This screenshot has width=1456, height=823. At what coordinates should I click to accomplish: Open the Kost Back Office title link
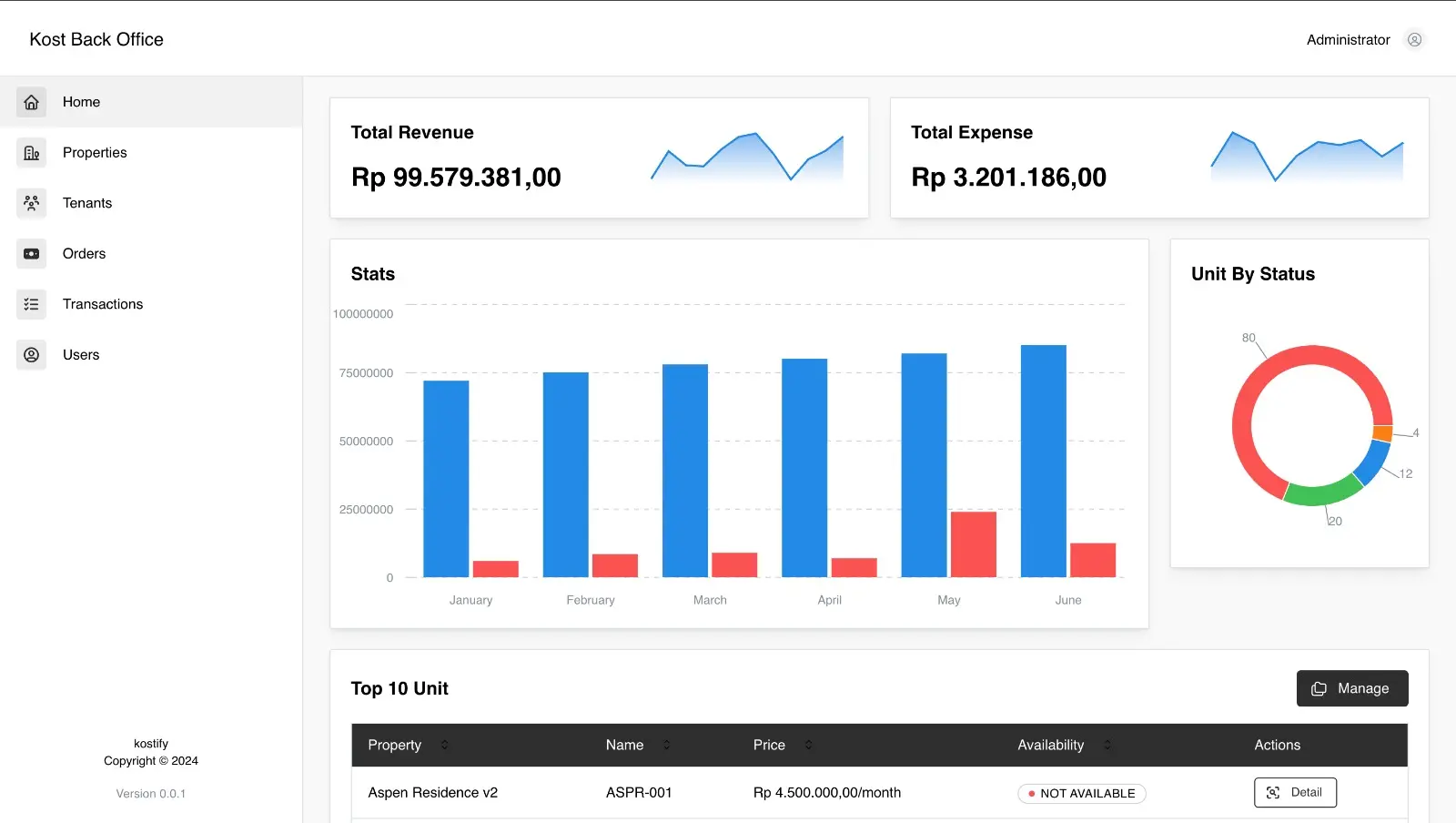[x=96, y=40]
